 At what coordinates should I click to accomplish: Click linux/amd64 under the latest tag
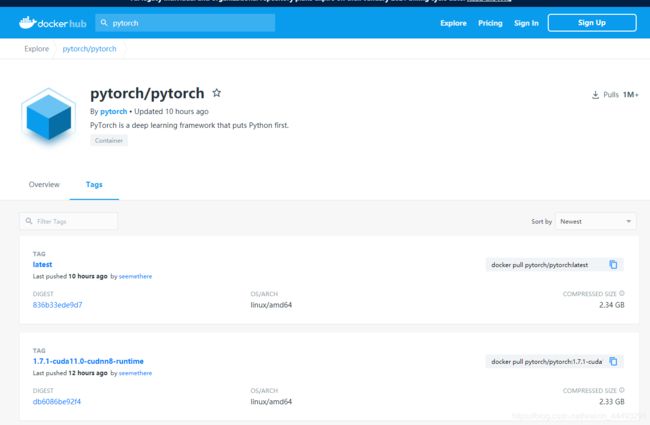coord(271,305)
